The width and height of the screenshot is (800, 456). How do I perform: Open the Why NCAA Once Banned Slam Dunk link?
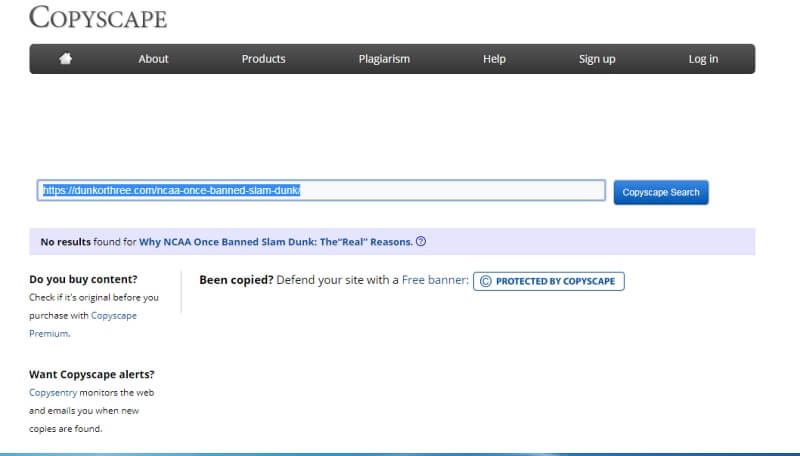(276, 242)
